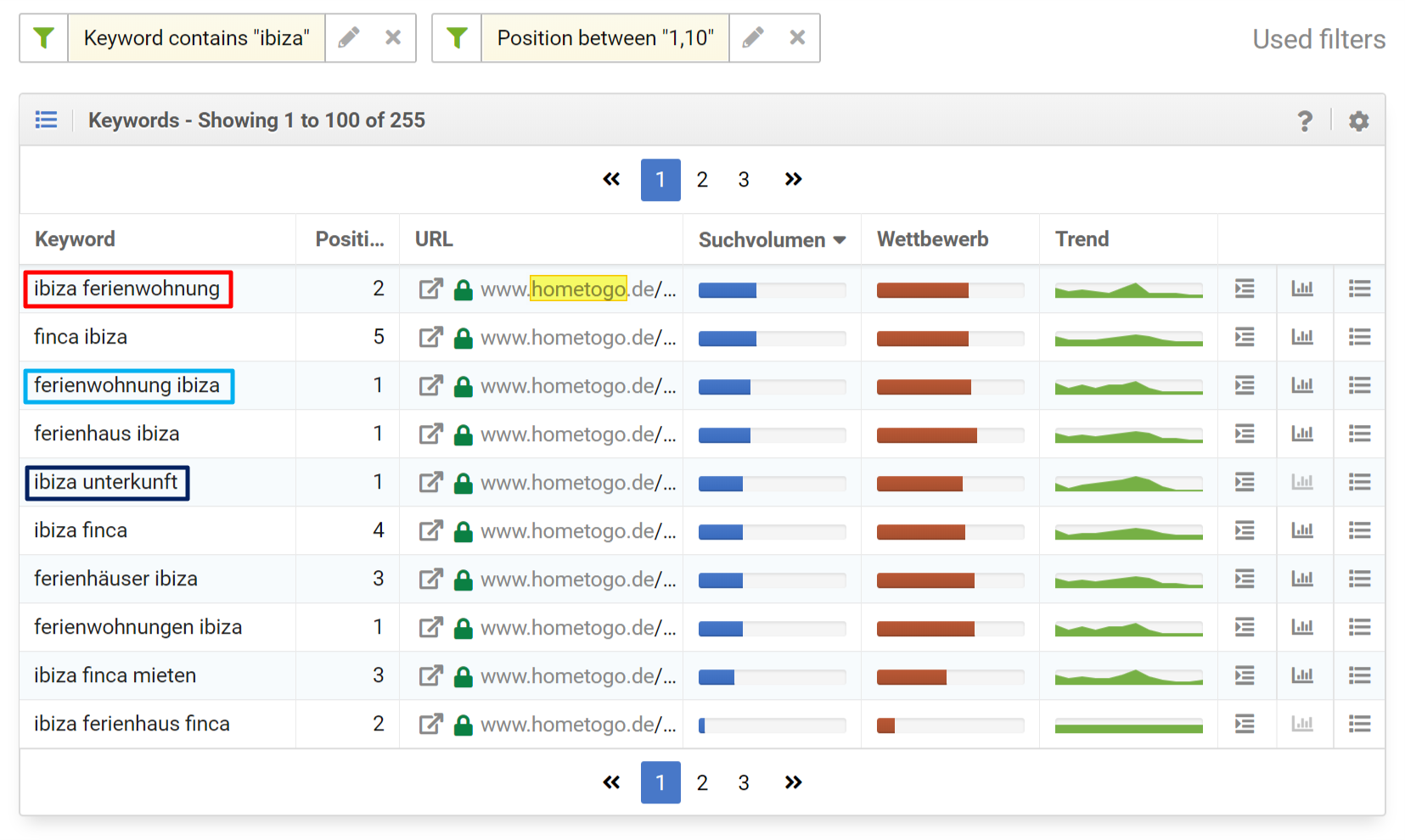This screenshot has height=840, width=1405.
Task: Open external URL for finca ibiza
Action: pos(430,338)
